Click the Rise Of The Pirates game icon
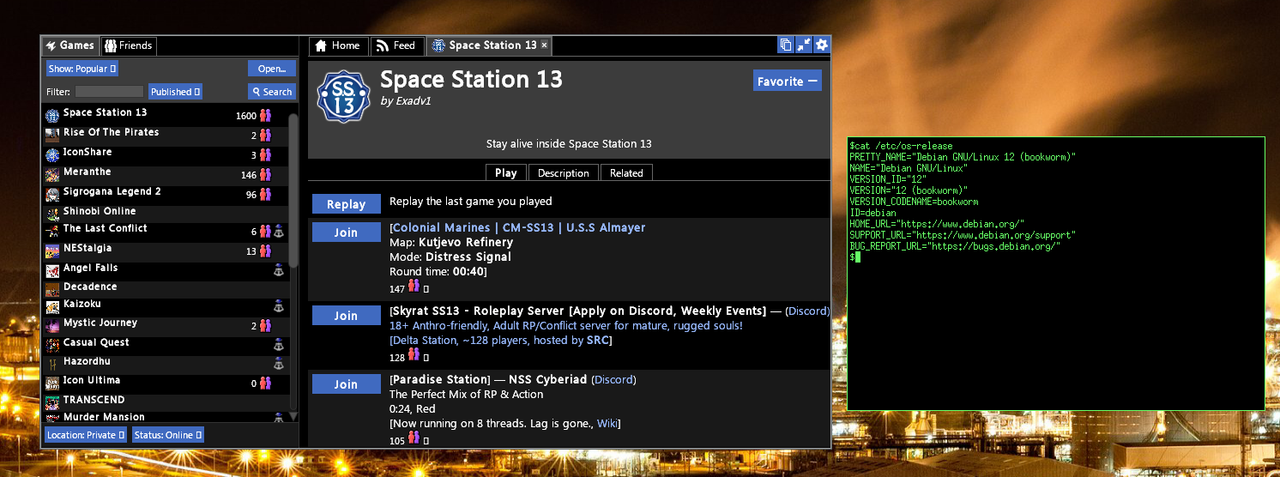Viewport: 1280px width, 477px height. coord(52,134)
